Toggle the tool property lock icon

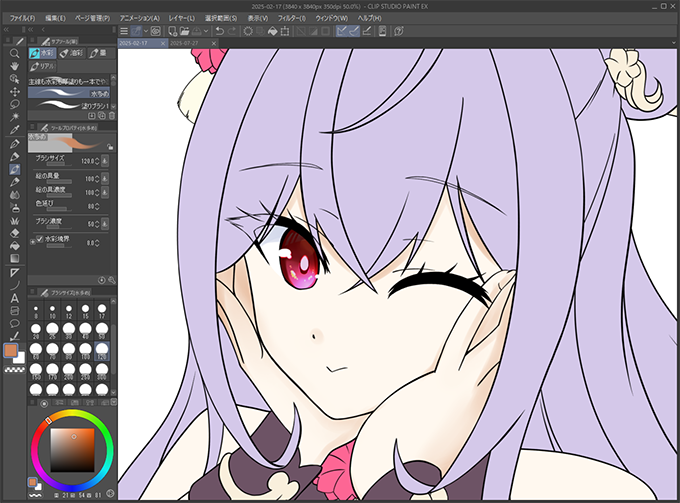tap(110, 147)
